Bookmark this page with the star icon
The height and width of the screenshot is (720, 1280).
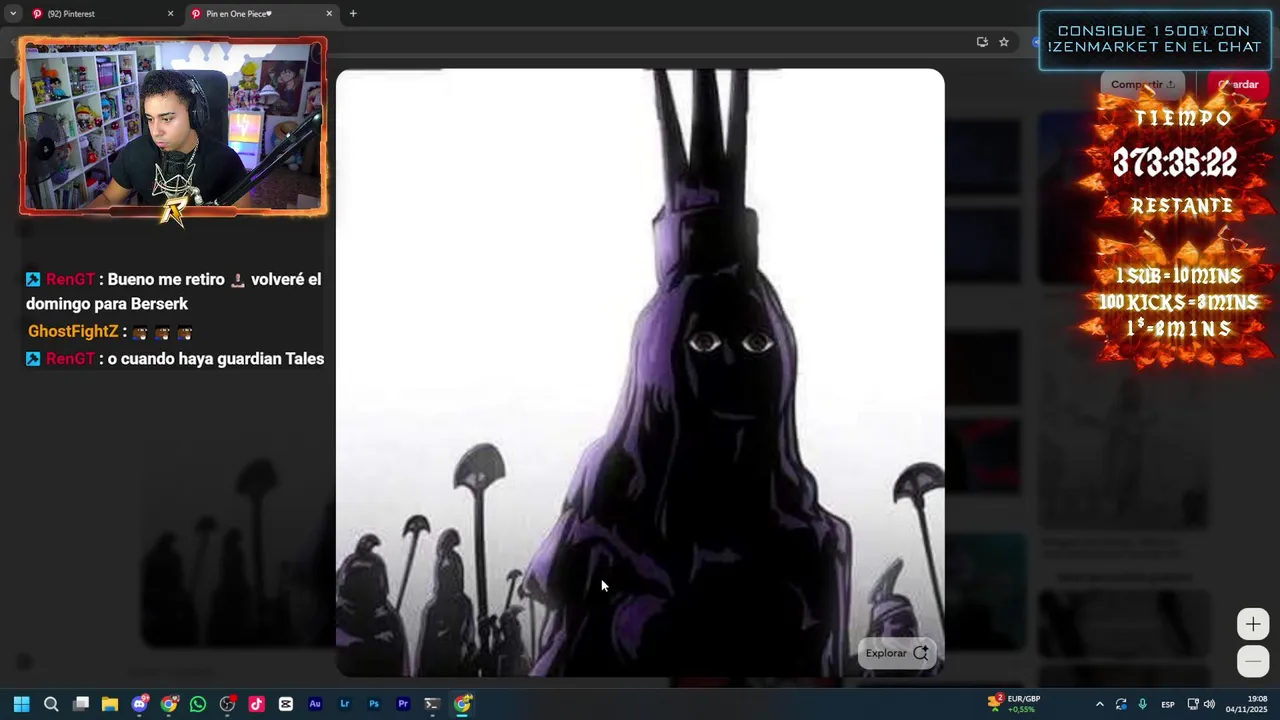1004,42
